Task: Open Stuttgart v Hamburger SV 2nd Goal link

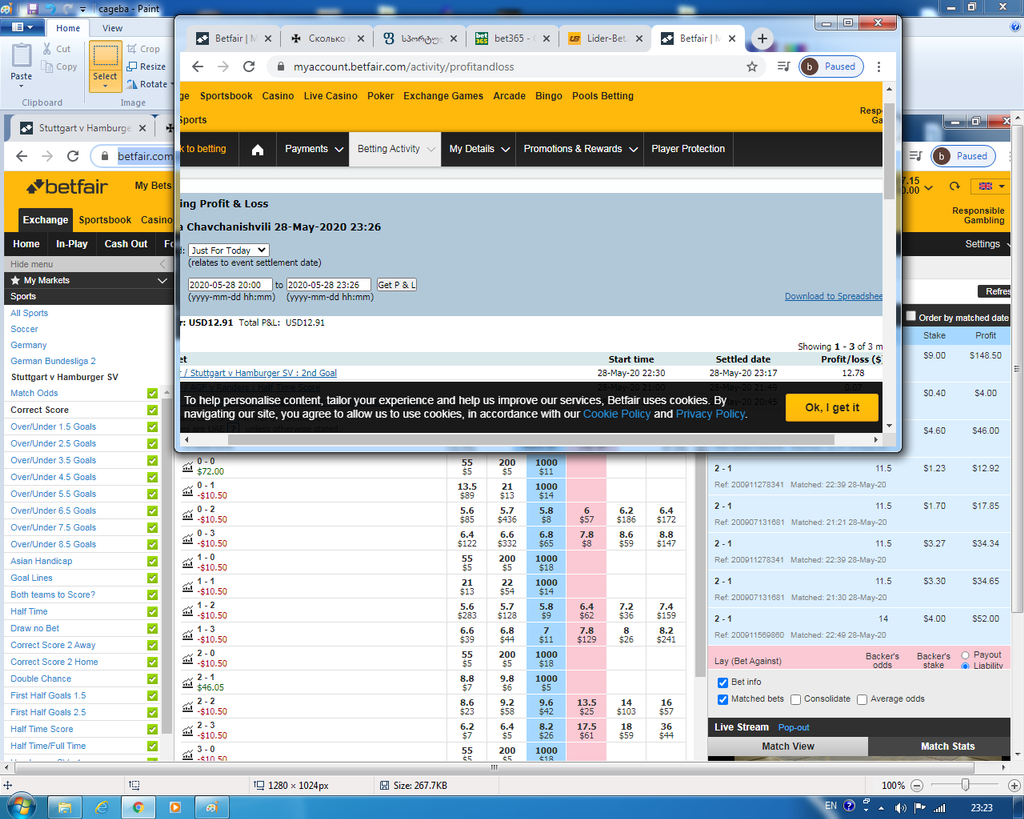Action: pyautogui.click(x=263, y=373)
